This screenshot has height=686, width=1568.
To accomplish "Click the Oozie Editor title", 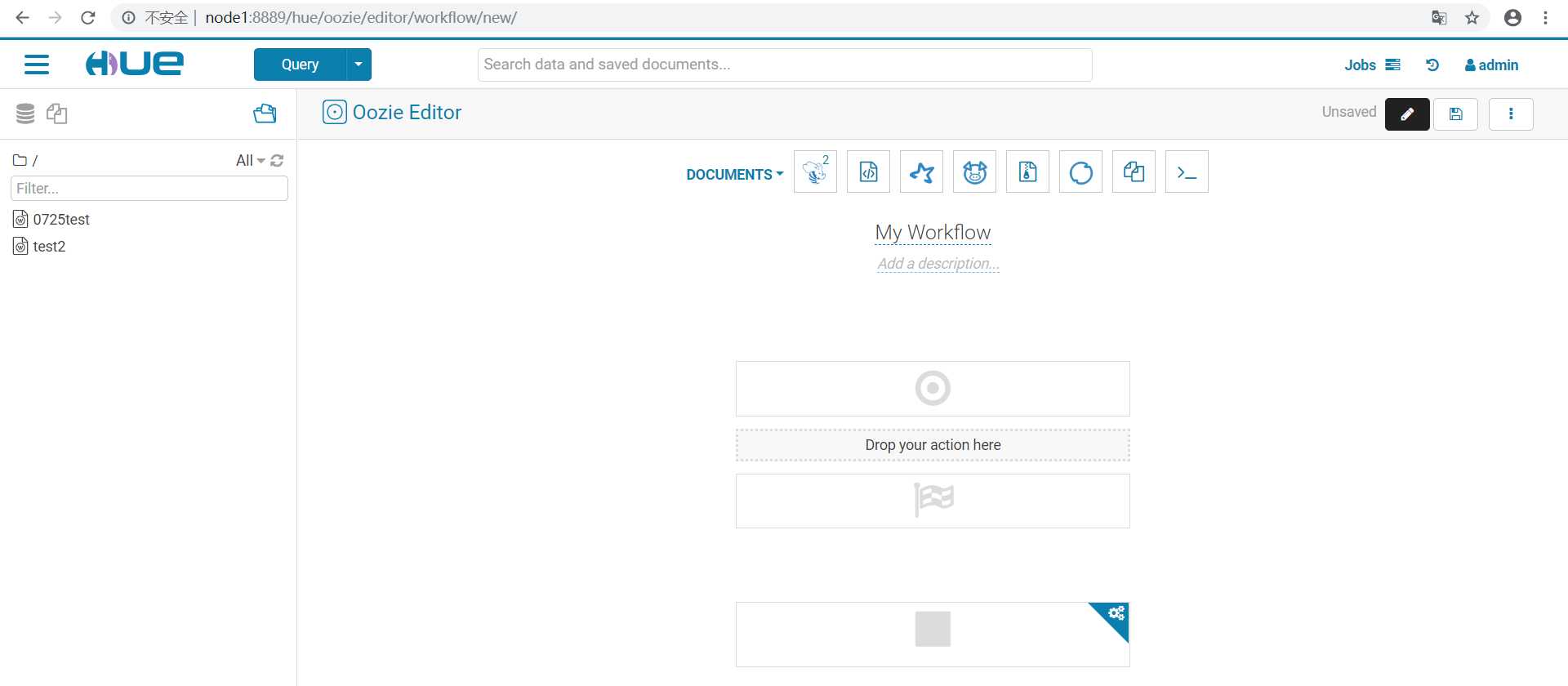I will (407, 112).
